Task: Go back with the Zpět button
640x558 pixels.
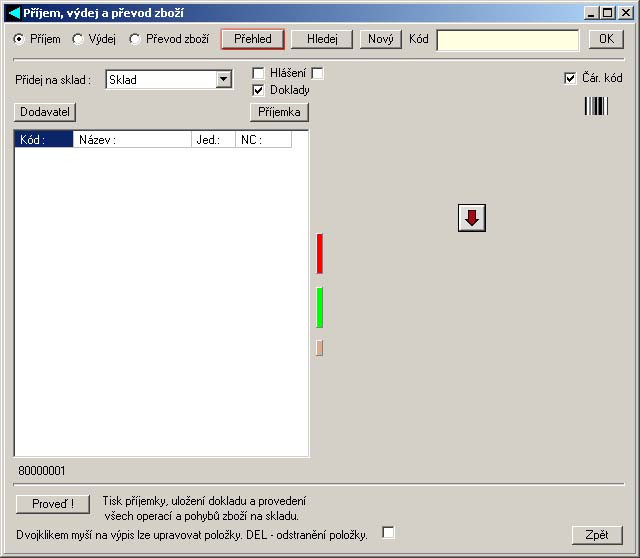Action: pos(597,535)
